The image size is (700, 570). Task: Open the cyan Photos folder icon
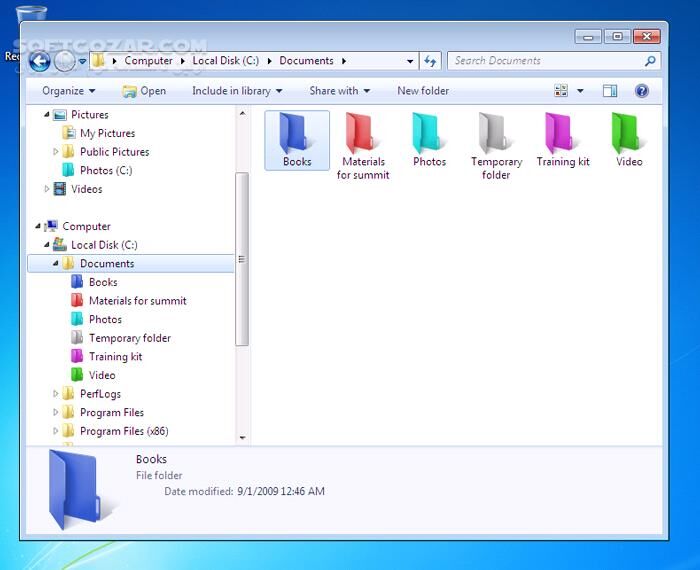[x=429, y=134]
